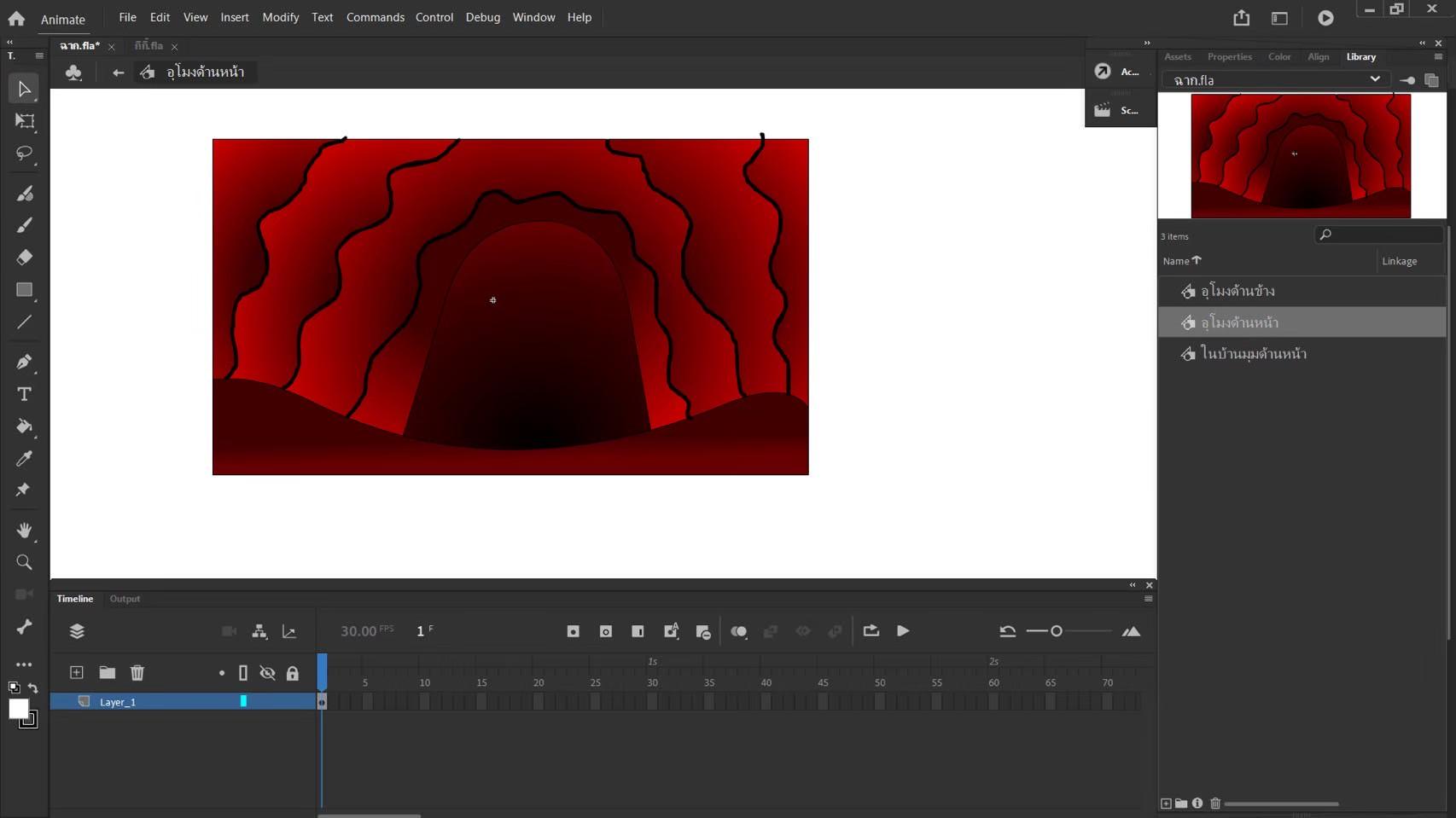The image size is (1456, 818).
Task: Select the Free Transform tool
Action: coord(24,121)
